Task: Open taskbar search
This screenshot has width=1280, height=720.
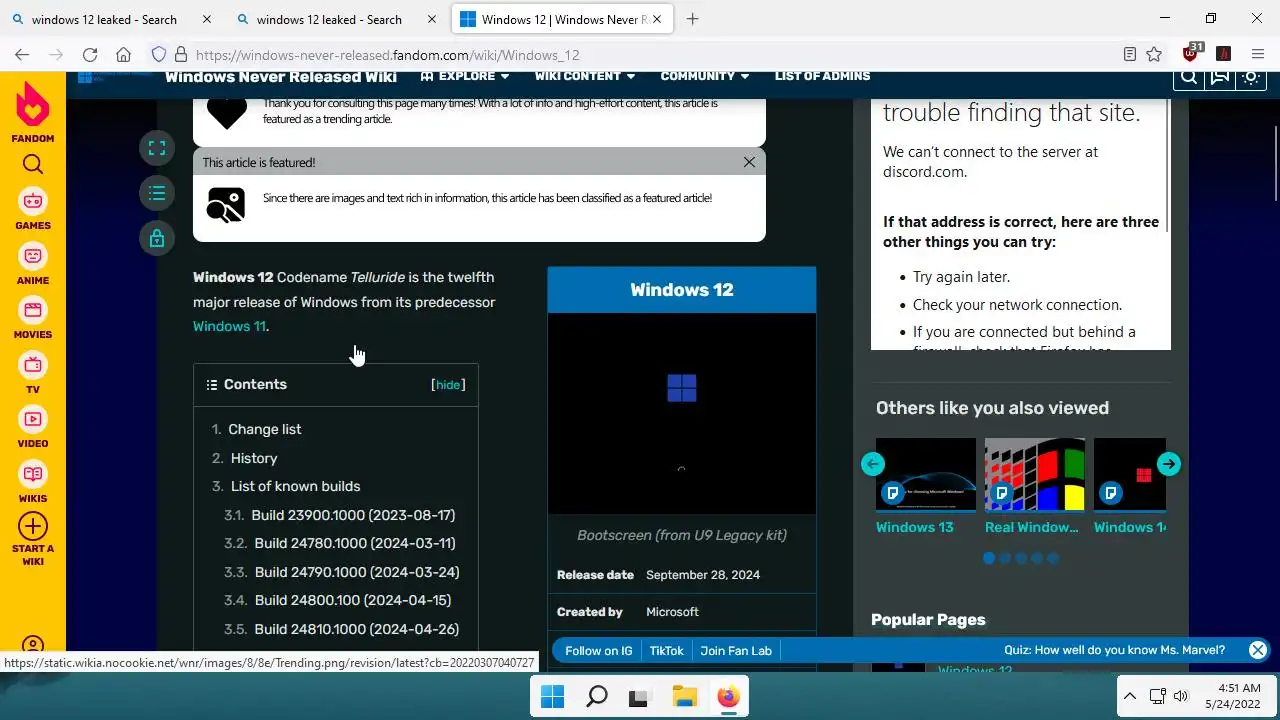Action: 596,697
